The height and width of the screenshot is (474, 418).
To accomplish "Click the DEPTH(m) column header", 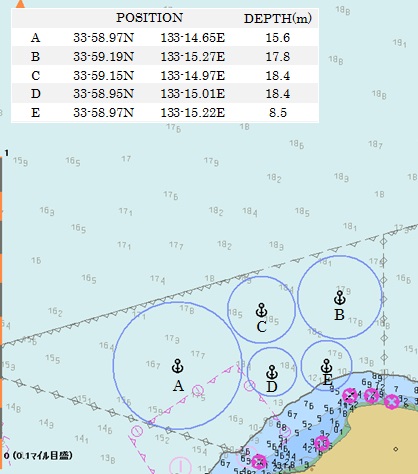I will pyautogui.click(x=278, y=18).
